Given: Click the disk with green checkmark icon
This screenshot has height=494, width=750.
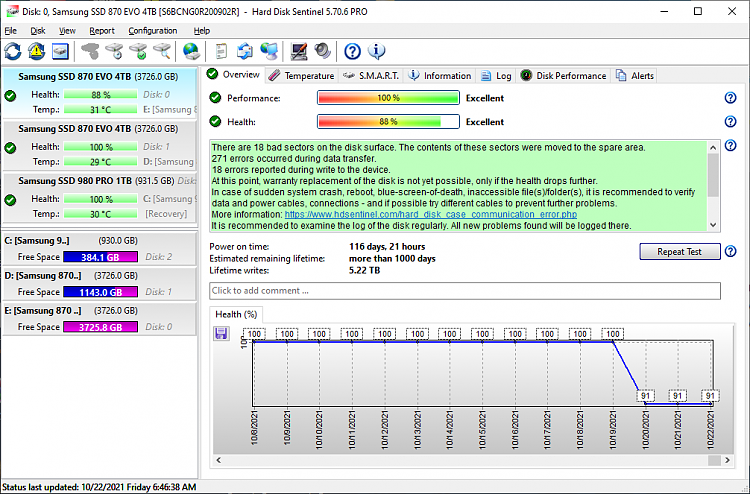Looking at the screenshot, I should click(138, 51).
